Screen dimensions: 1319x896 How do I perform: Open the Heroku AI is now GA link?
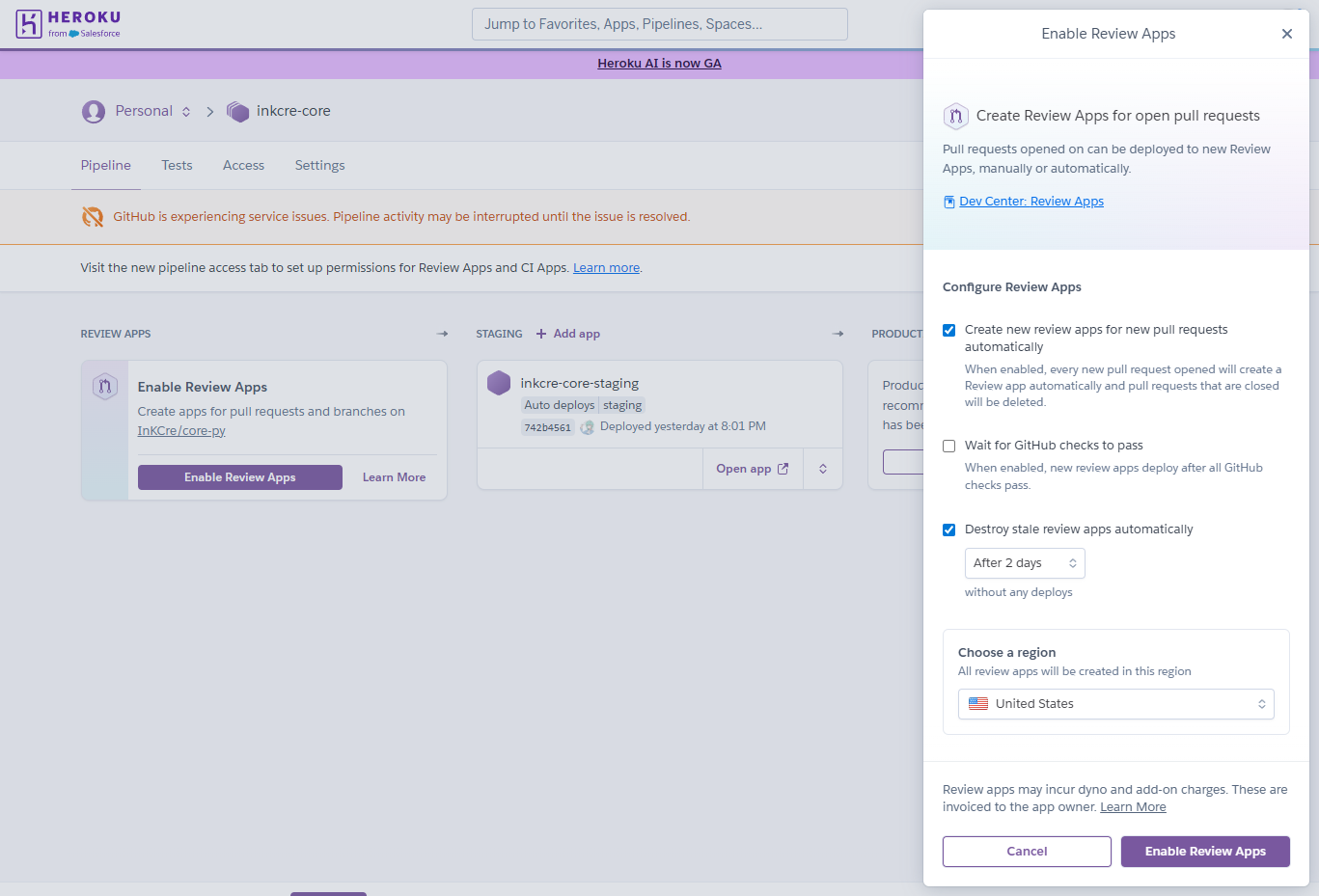659,64
